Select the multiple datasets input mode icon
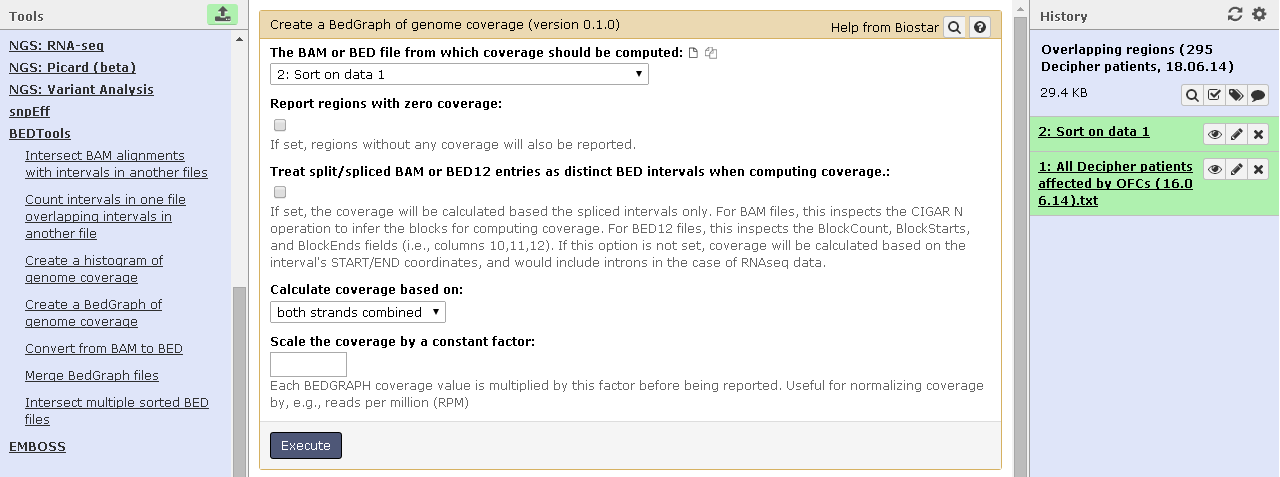Screen dimensions: 1280x477 click(711, 53)
